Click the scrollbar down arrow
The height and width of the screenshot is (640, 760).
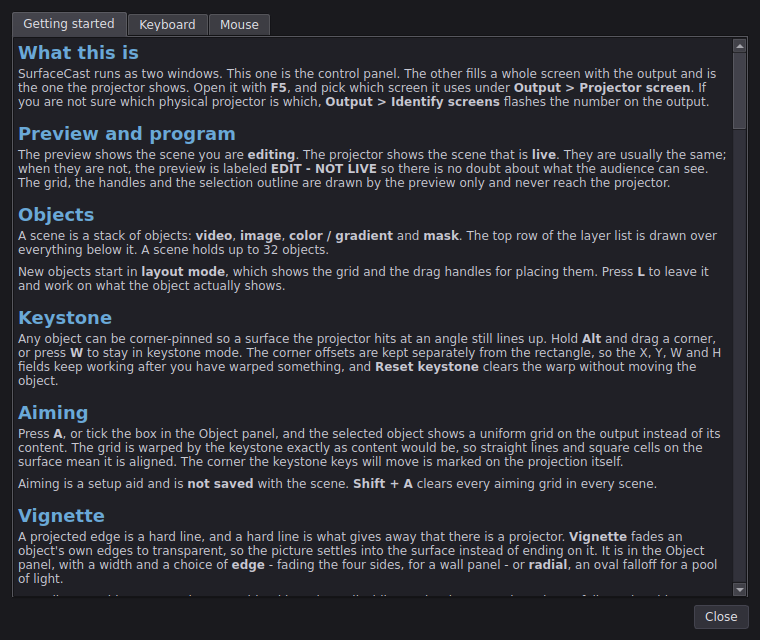[739, 590]
